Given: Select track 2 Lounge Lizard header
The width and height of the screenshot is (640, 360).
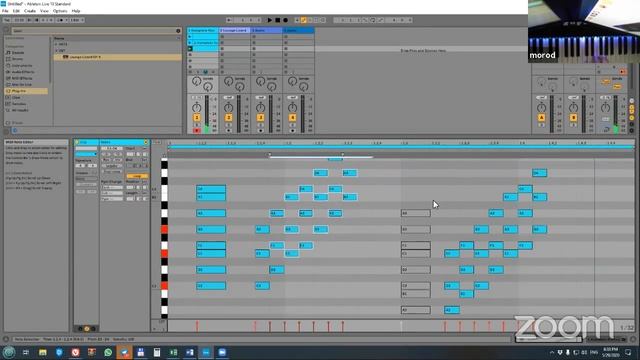Looking at the screenshot, I should pos(234,30).
